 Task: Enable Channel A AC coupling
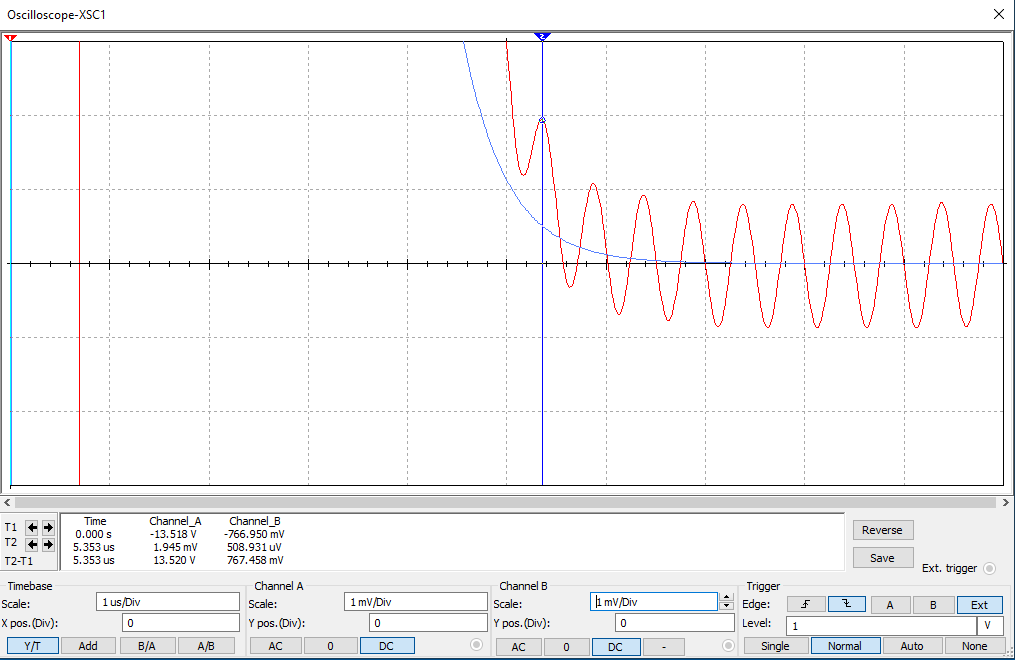(275, 646)
